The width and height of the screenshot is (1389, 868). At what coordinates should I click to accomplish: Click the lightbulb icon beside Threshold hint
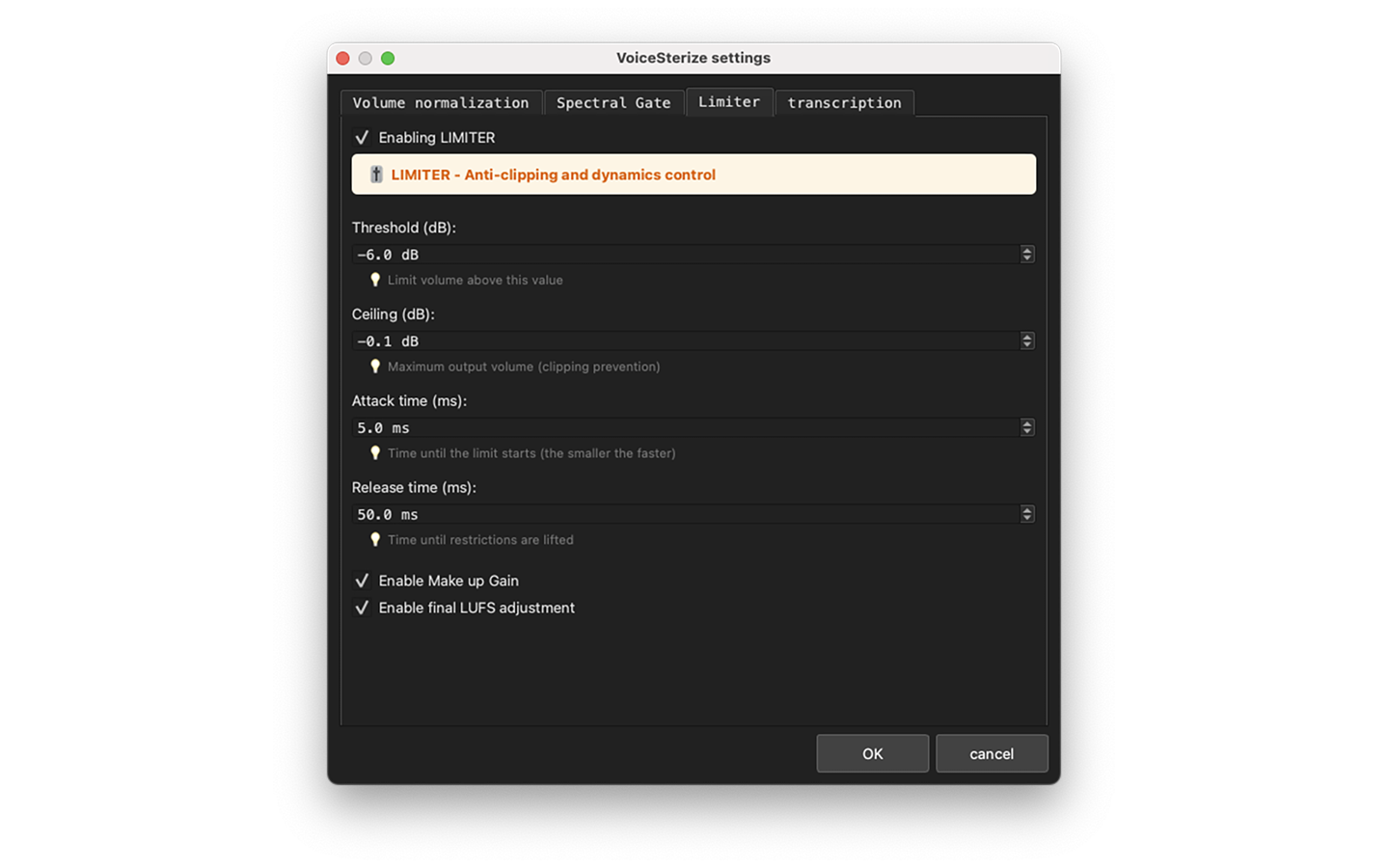[375, 279]
